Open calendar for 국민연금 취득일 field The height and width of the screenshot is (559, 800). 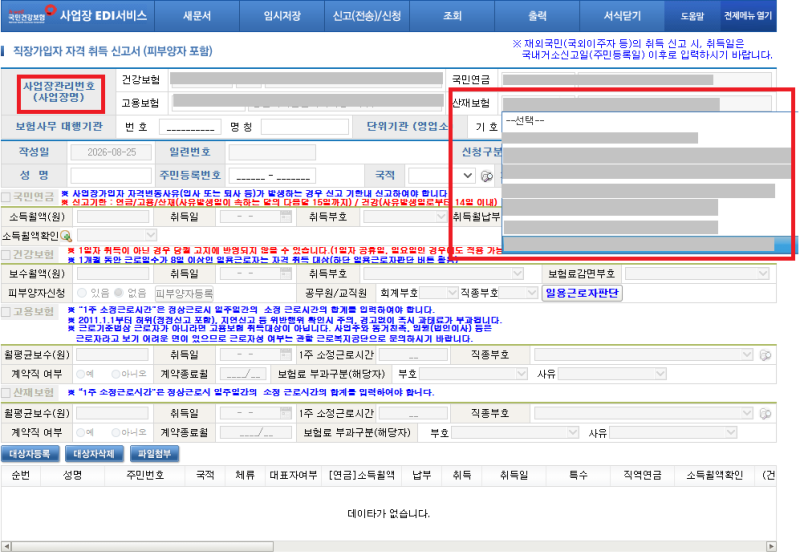pyautogui.click(x=286, y=217)
